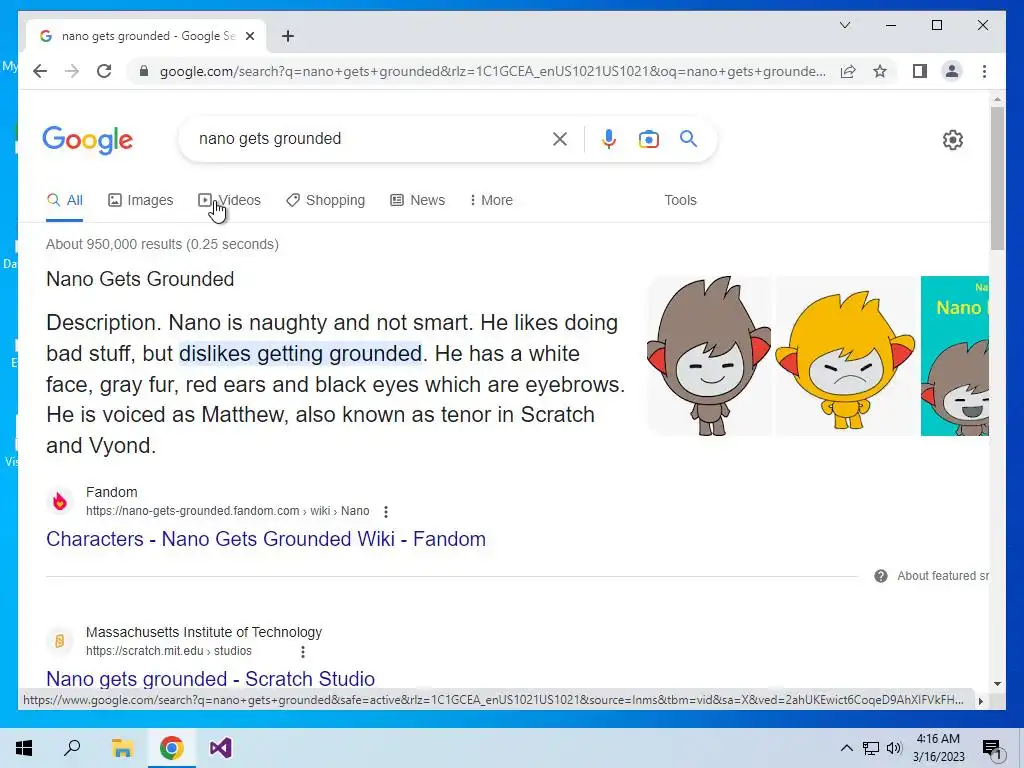This screenshot has height=768, width=1024.
Task: Open the Chrome profile avatar menu
Action: tap(952, 71)
